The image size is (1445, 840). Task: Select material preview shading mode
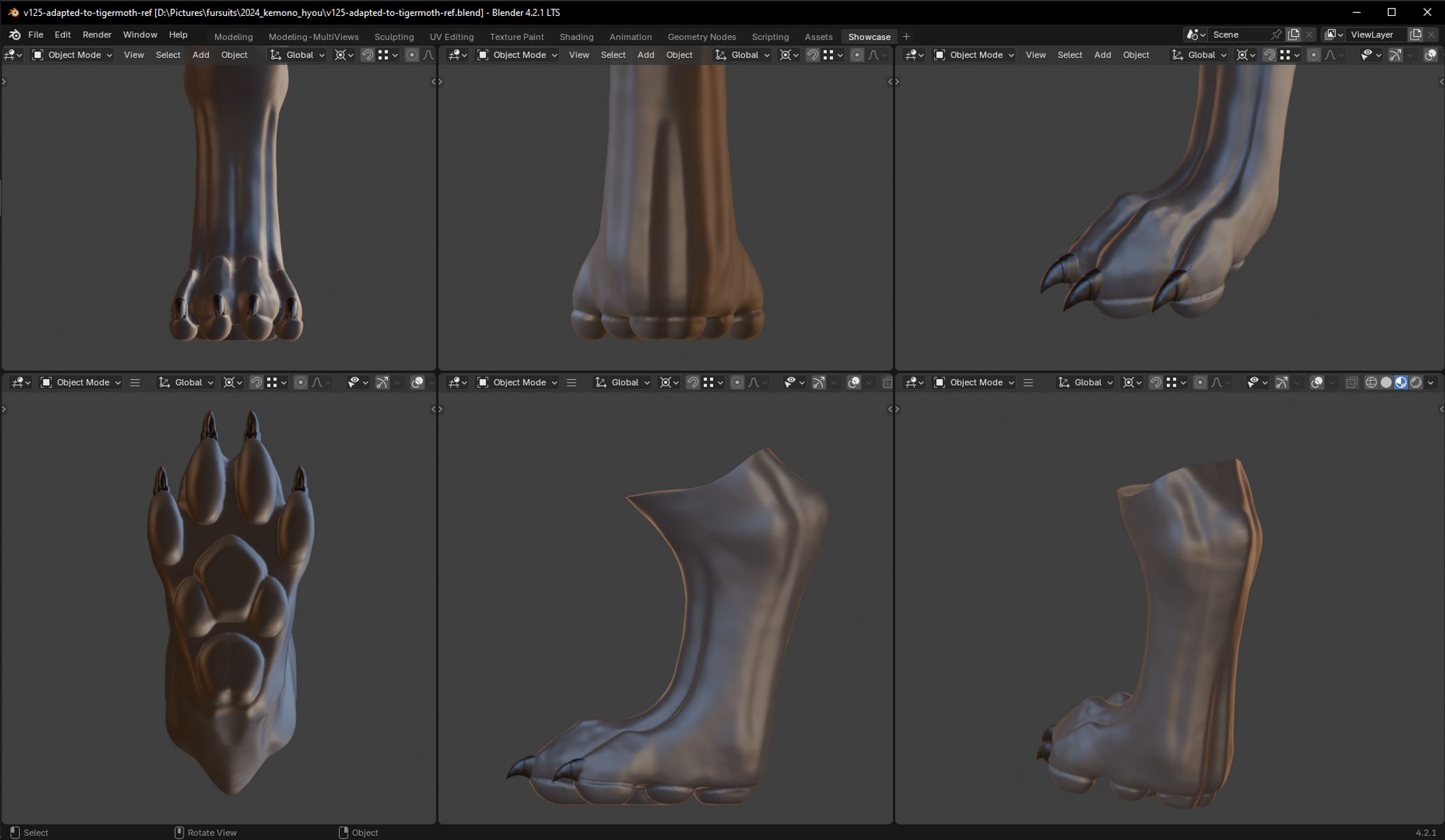pos(1401,383)
